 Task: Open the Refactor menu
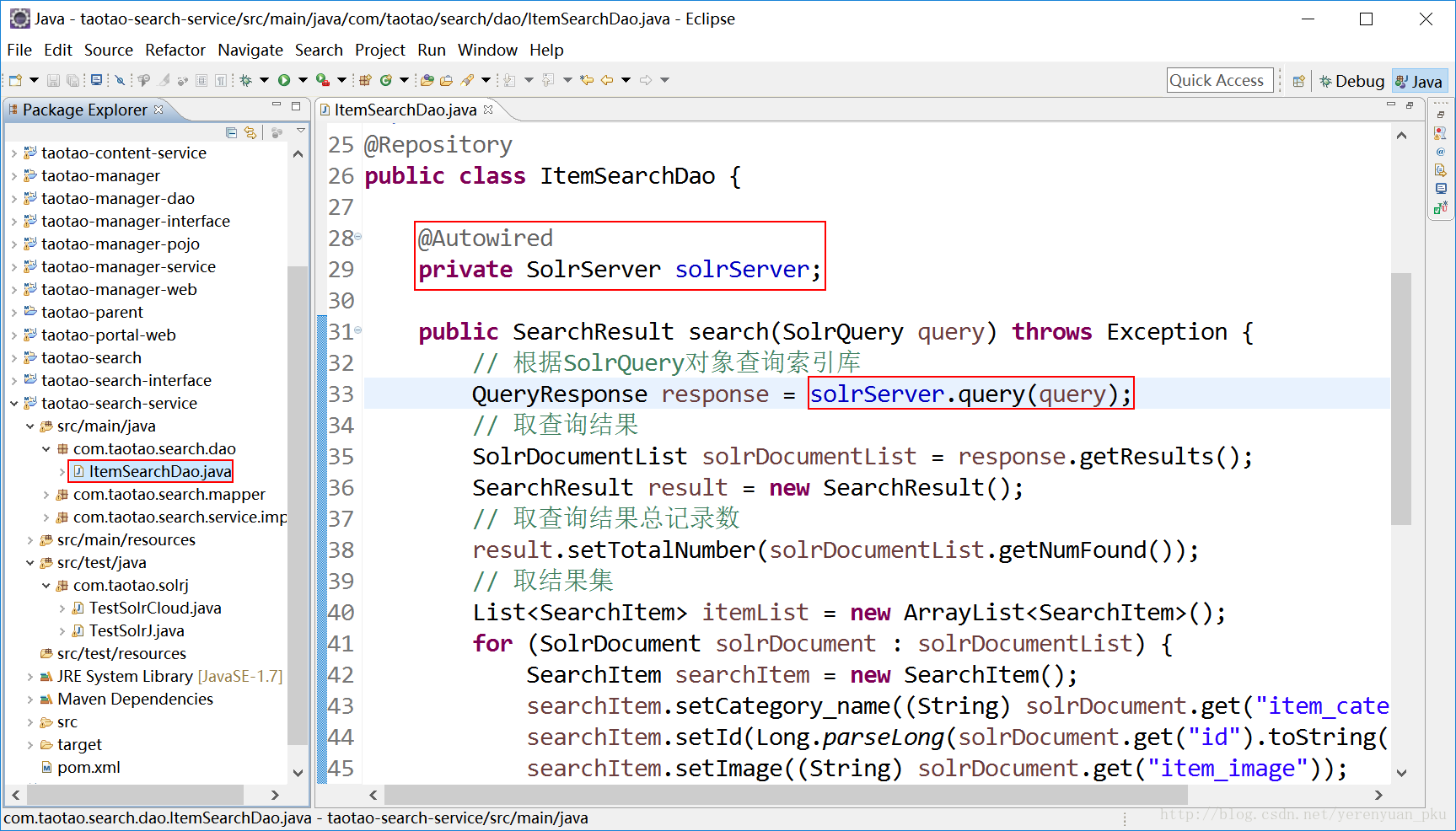175,50
